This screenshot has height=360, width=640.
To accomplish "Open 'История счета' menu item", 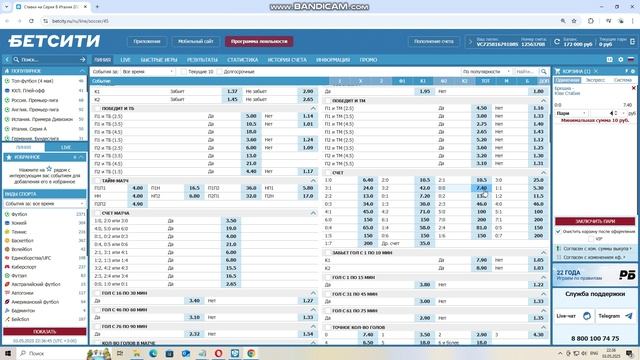I will tap(287, 60).
